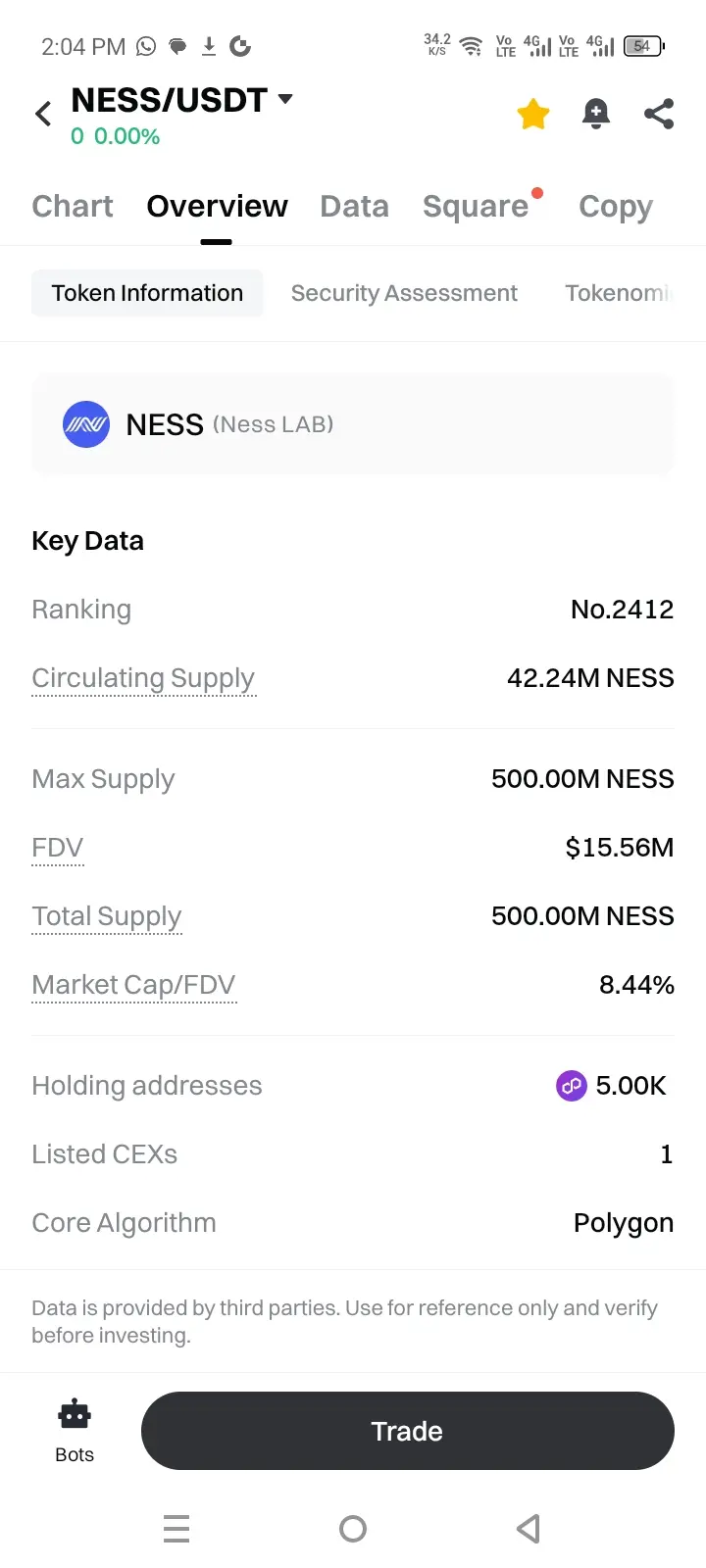Tap the share icon
Screen dimensions: 706x1568
point(659,114)
